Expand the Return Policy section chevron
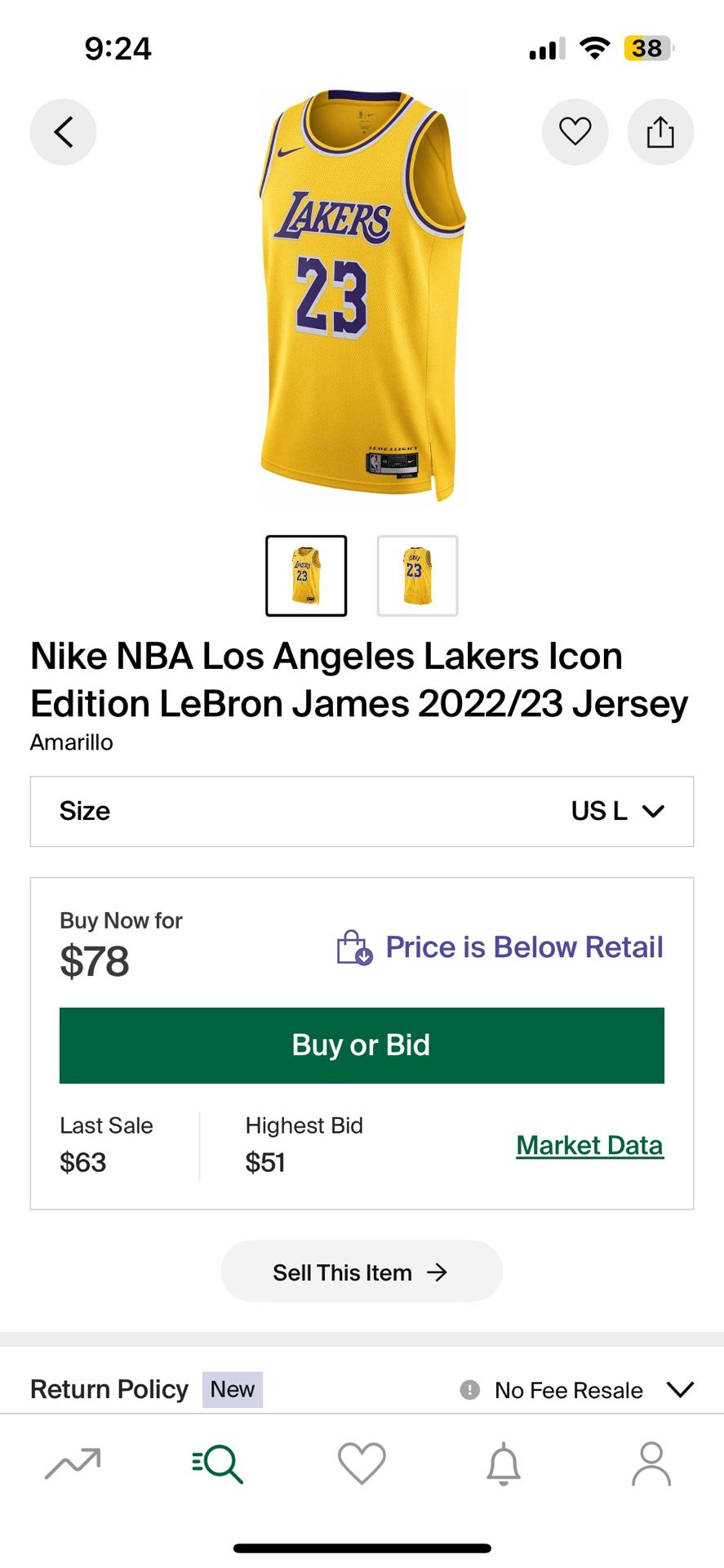The height and width of the screenshot is (1568, 724). click(x=680, y=1389)
